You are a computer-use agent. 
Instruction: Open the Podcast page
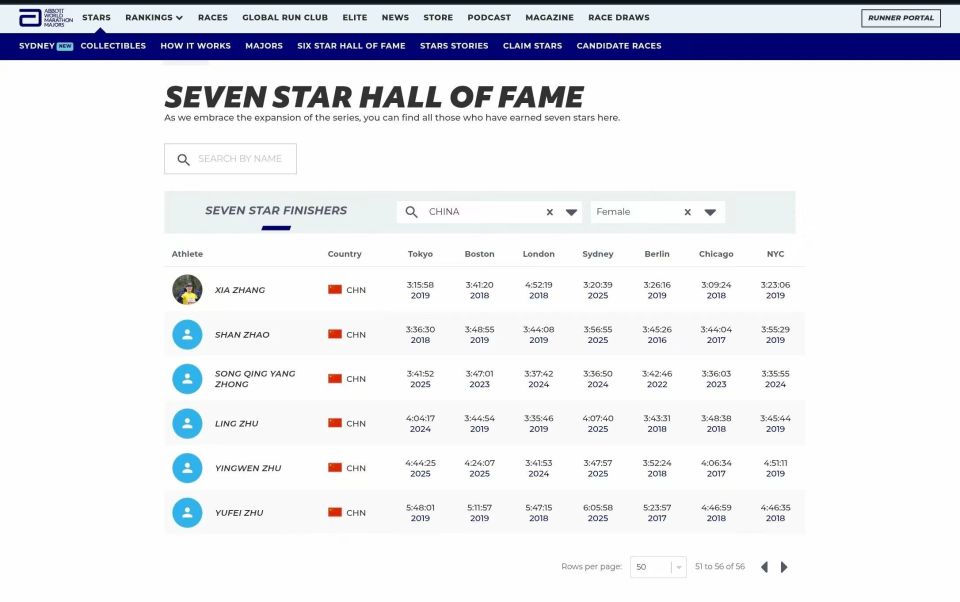(489, 18)
